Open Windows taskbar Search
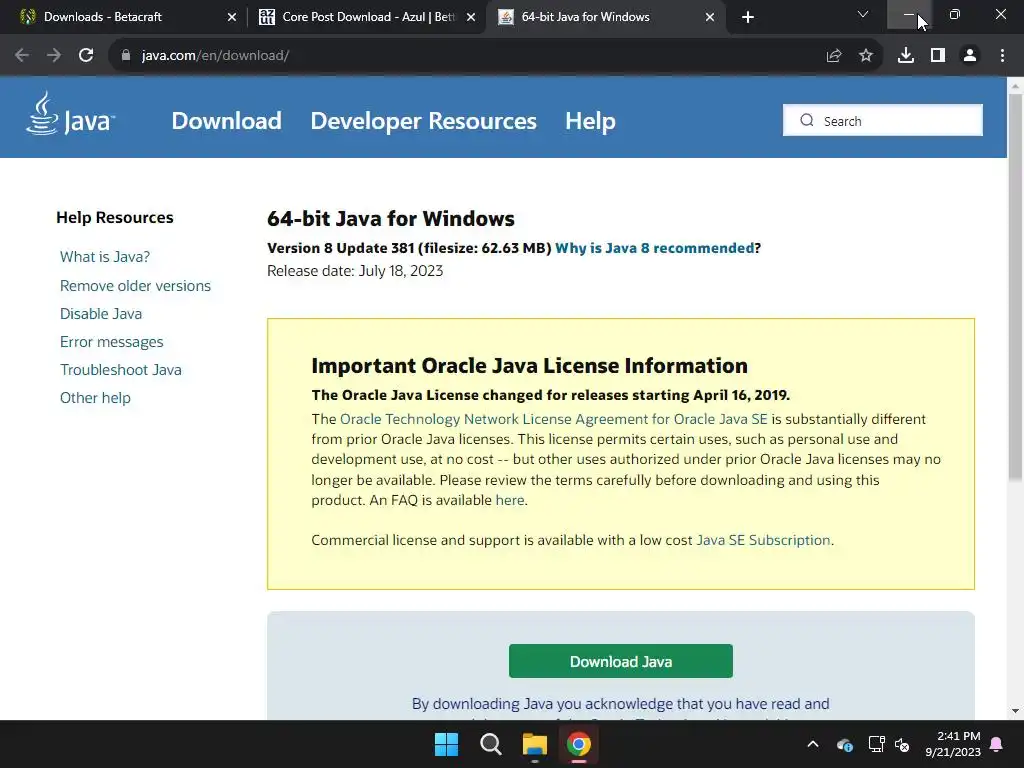The image size is (1024, 768). click(490, 744)
